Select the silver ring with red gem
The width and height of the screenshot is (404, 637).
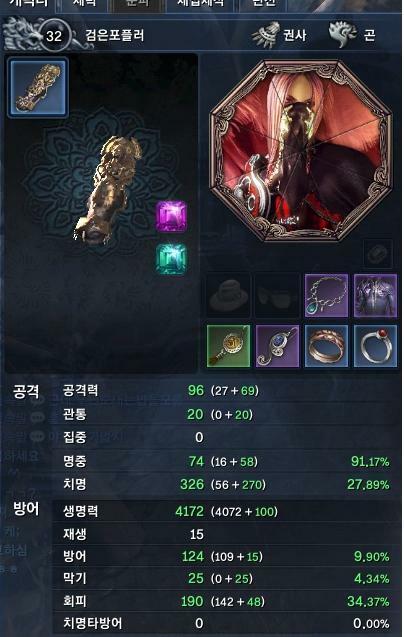[x=376, y=346]
